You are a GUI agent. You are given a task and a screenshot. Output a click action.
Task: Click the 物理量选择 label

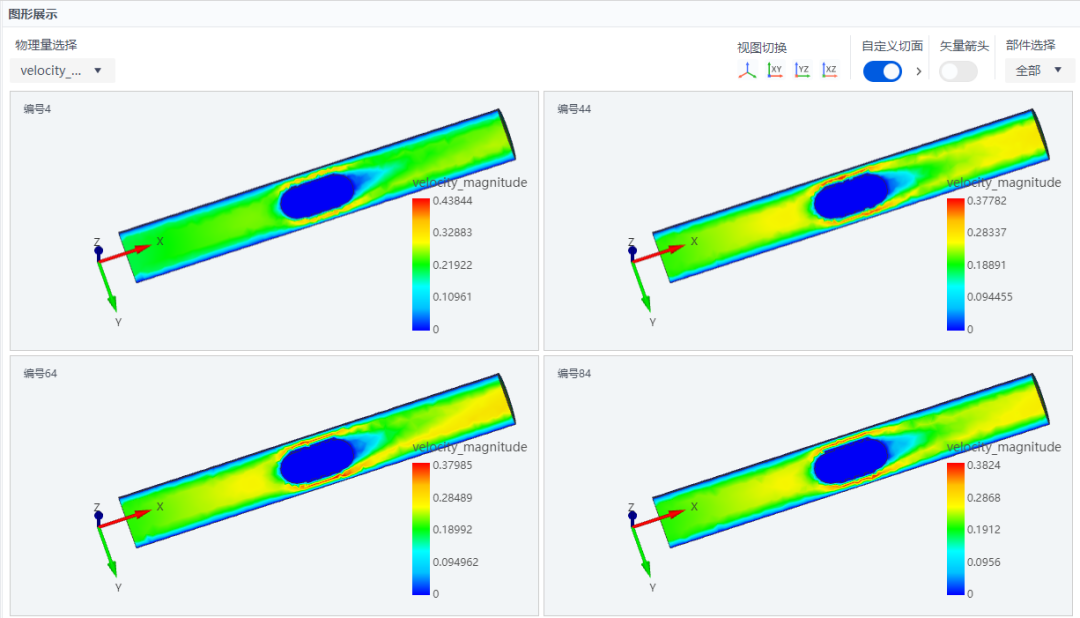tap(46, 45)
